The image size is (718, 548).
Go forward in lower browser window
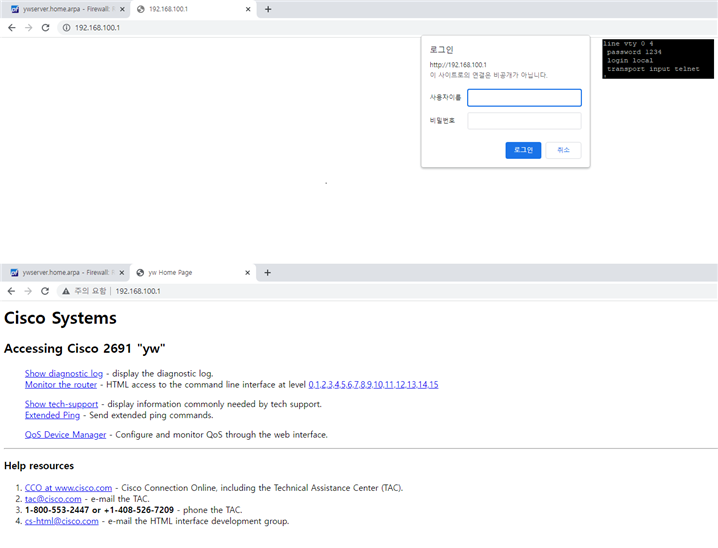click(28, 291)
